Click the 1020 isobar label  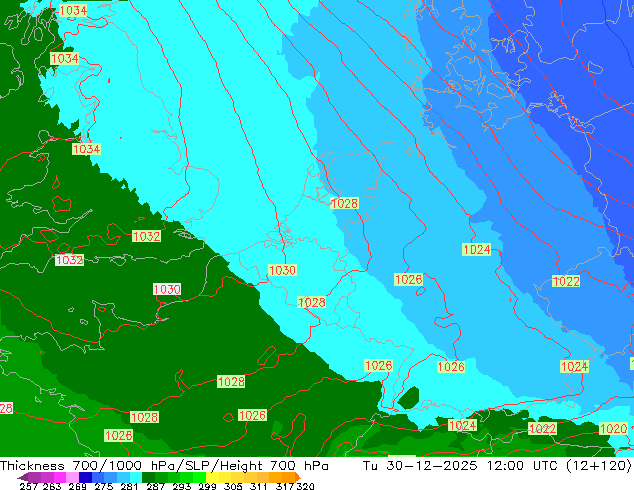click(x=613, y=429)
